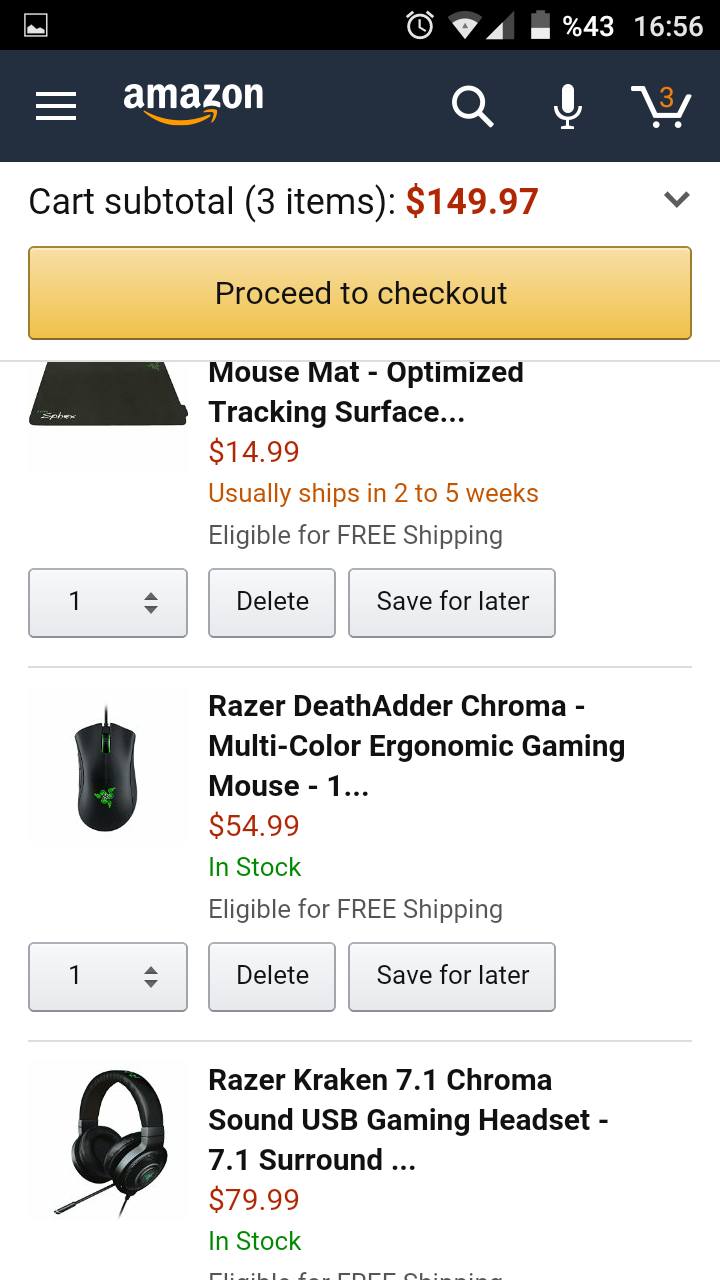Tap the Razer Kraken headset thumbnail
The width and height of the screenshot is (720, 1280).
coord(108,1142)
